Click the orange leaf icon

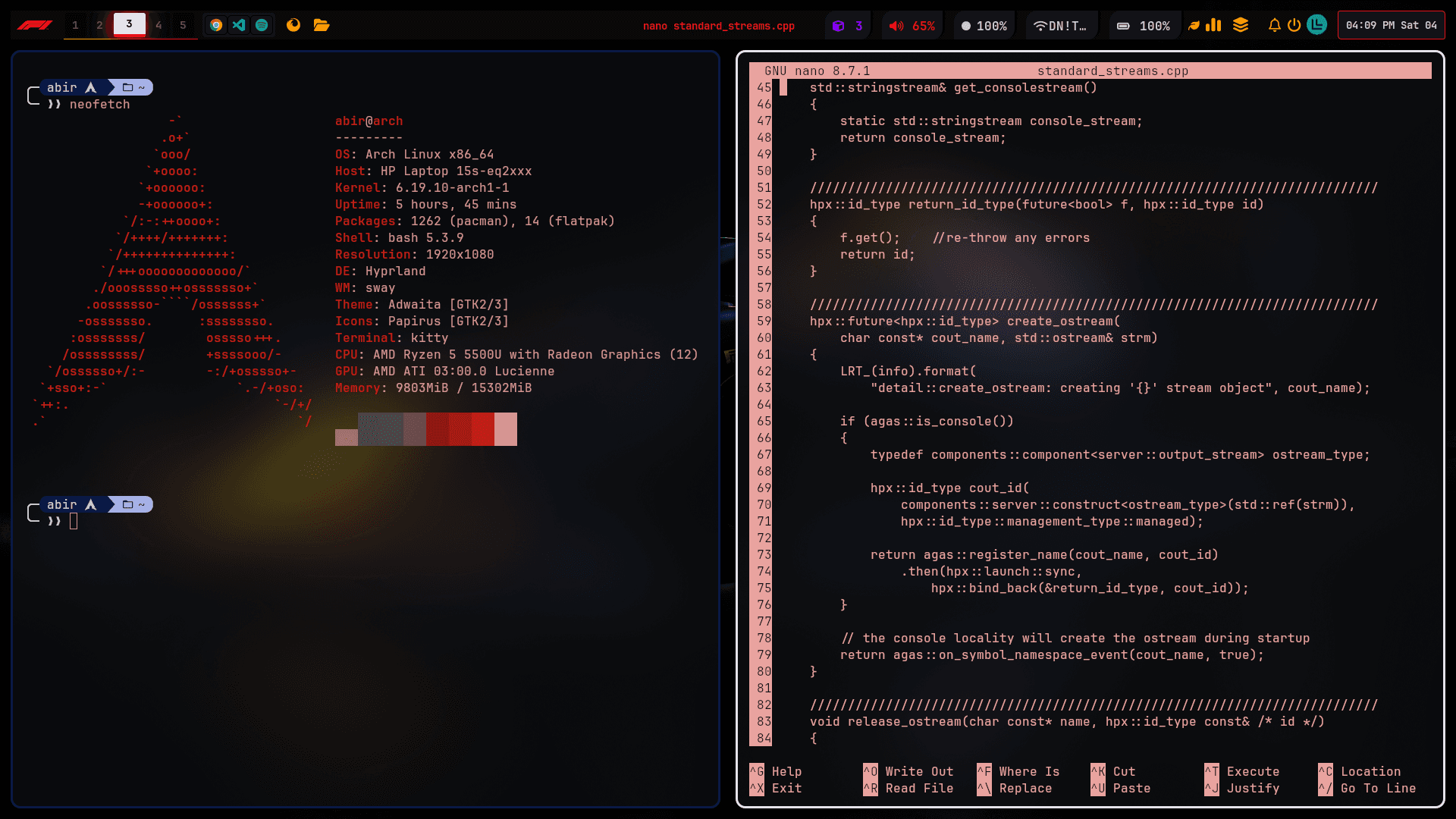(1194, 25)
